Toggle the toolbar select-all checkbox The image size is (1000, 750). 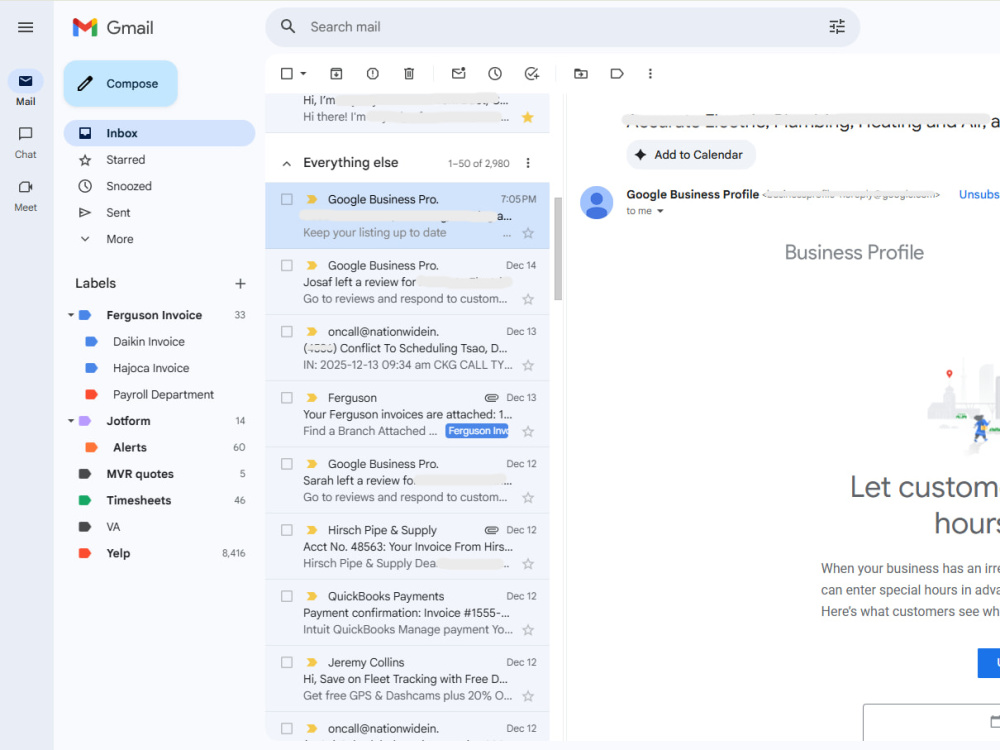coord(287,74)
